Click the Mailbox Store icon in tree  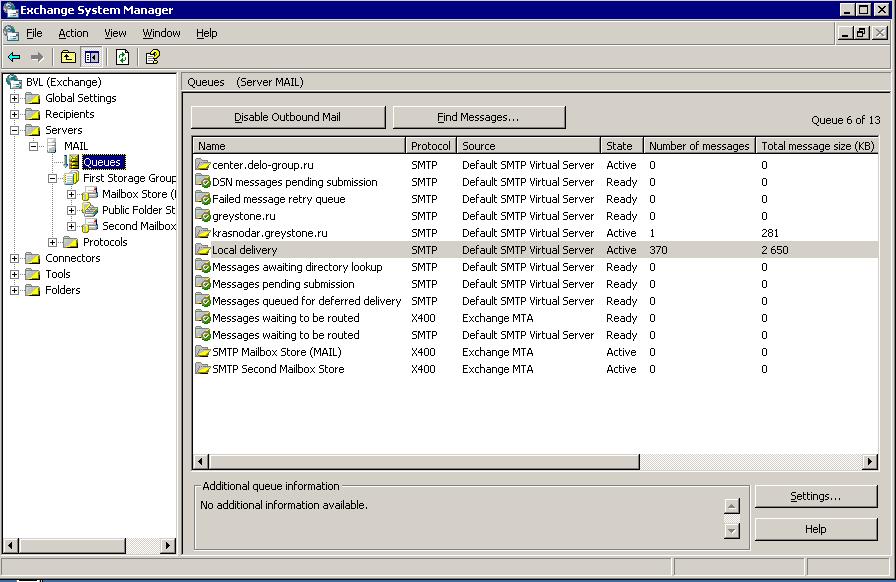(x=90, y=194)
